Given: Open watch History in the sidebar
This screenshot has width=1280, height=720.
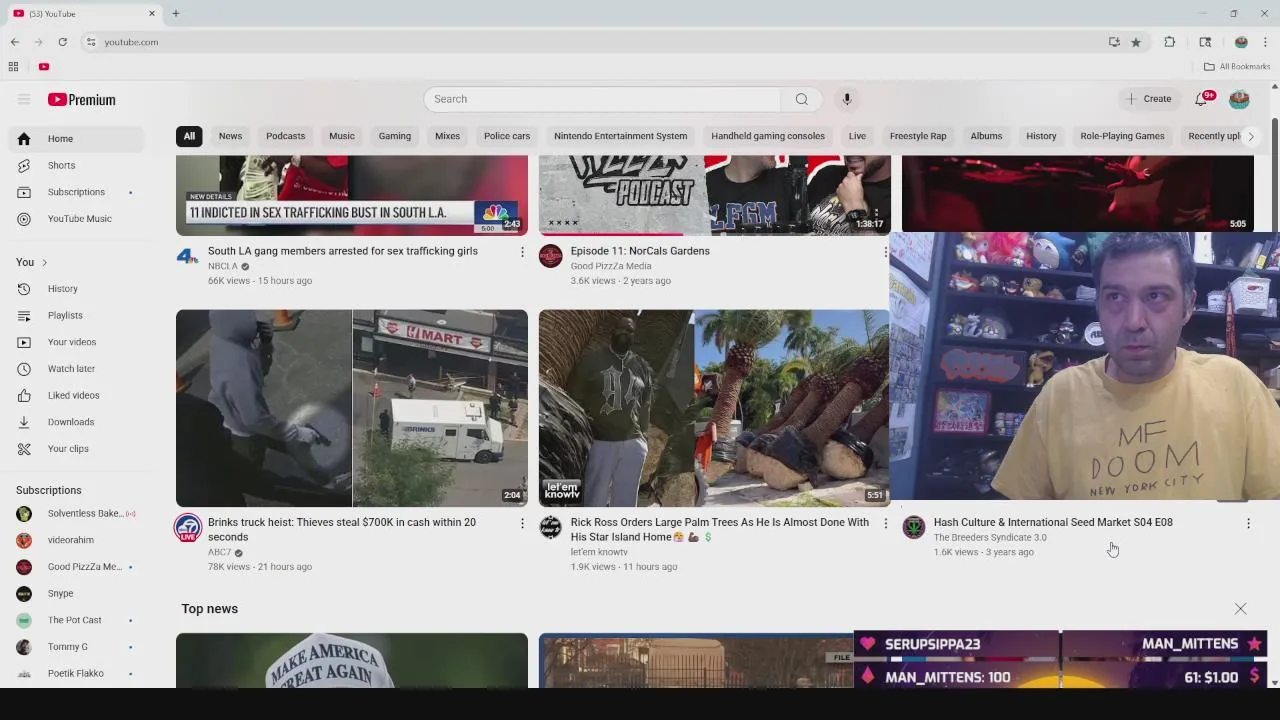Looking at the screenshot, I should (75, 289).
